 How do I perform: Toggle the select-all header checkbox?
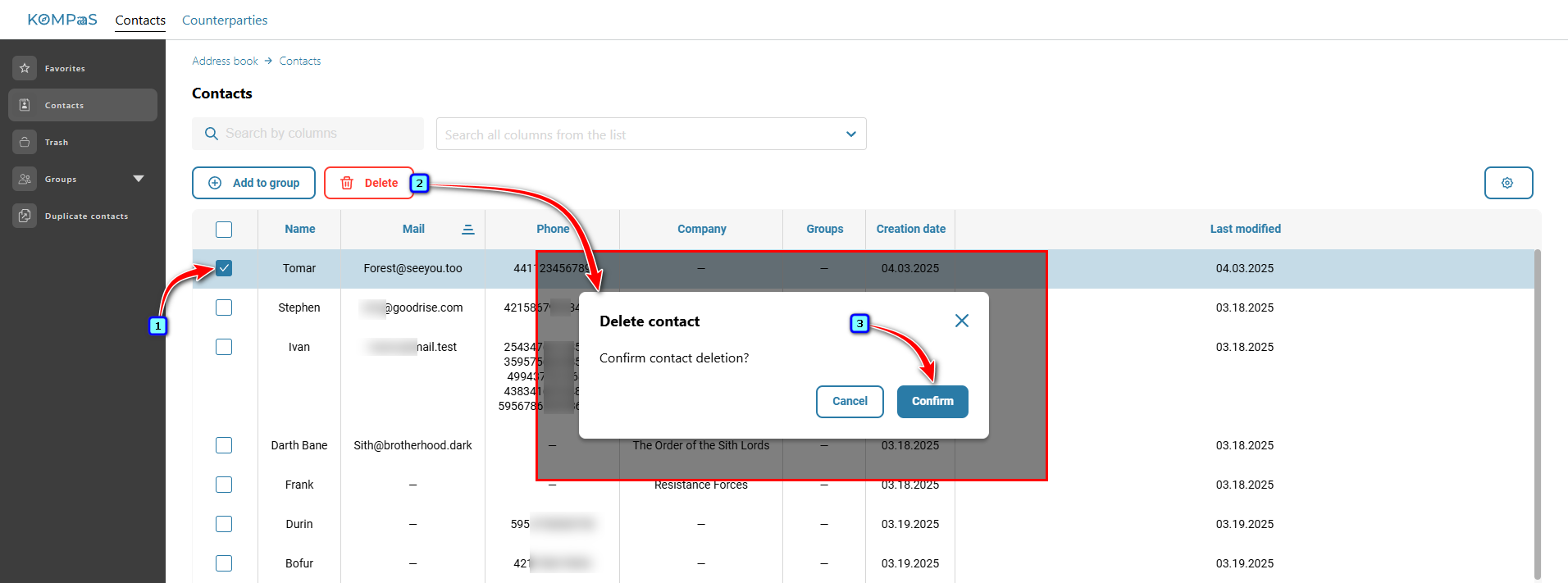click(224, 230)
